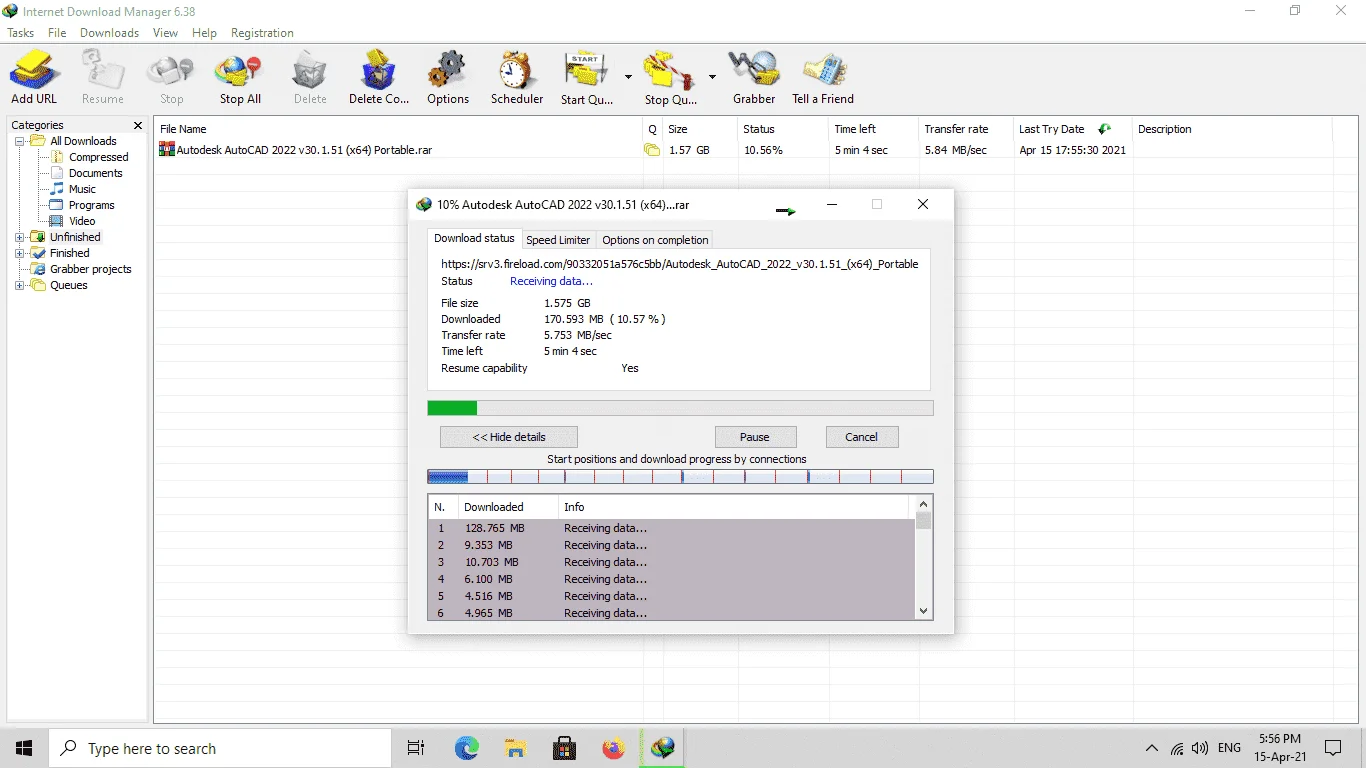Sort by File Name column header
Image resolution: width=1366 pixels, height=768 pixels.
tap(398, 129)
